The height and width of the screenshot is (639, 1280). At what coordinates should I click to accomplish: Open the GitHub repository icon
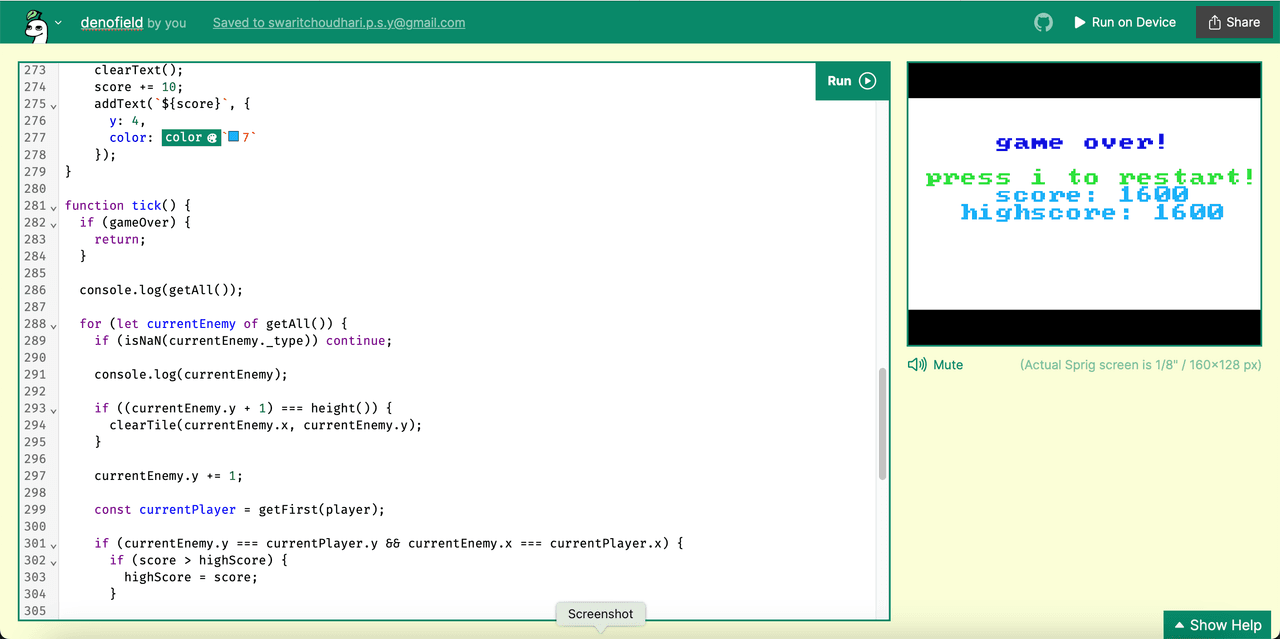1043,22
